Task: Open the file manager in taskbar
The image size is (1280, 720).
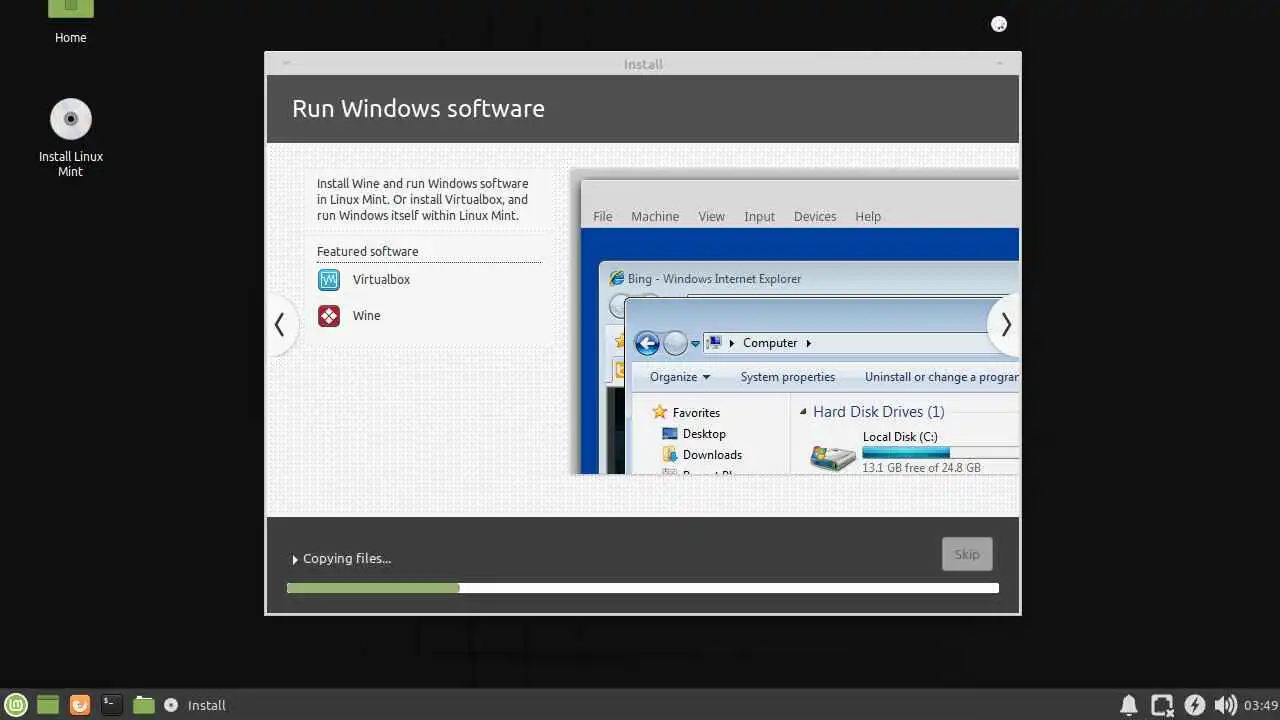Action: point(144,705)
